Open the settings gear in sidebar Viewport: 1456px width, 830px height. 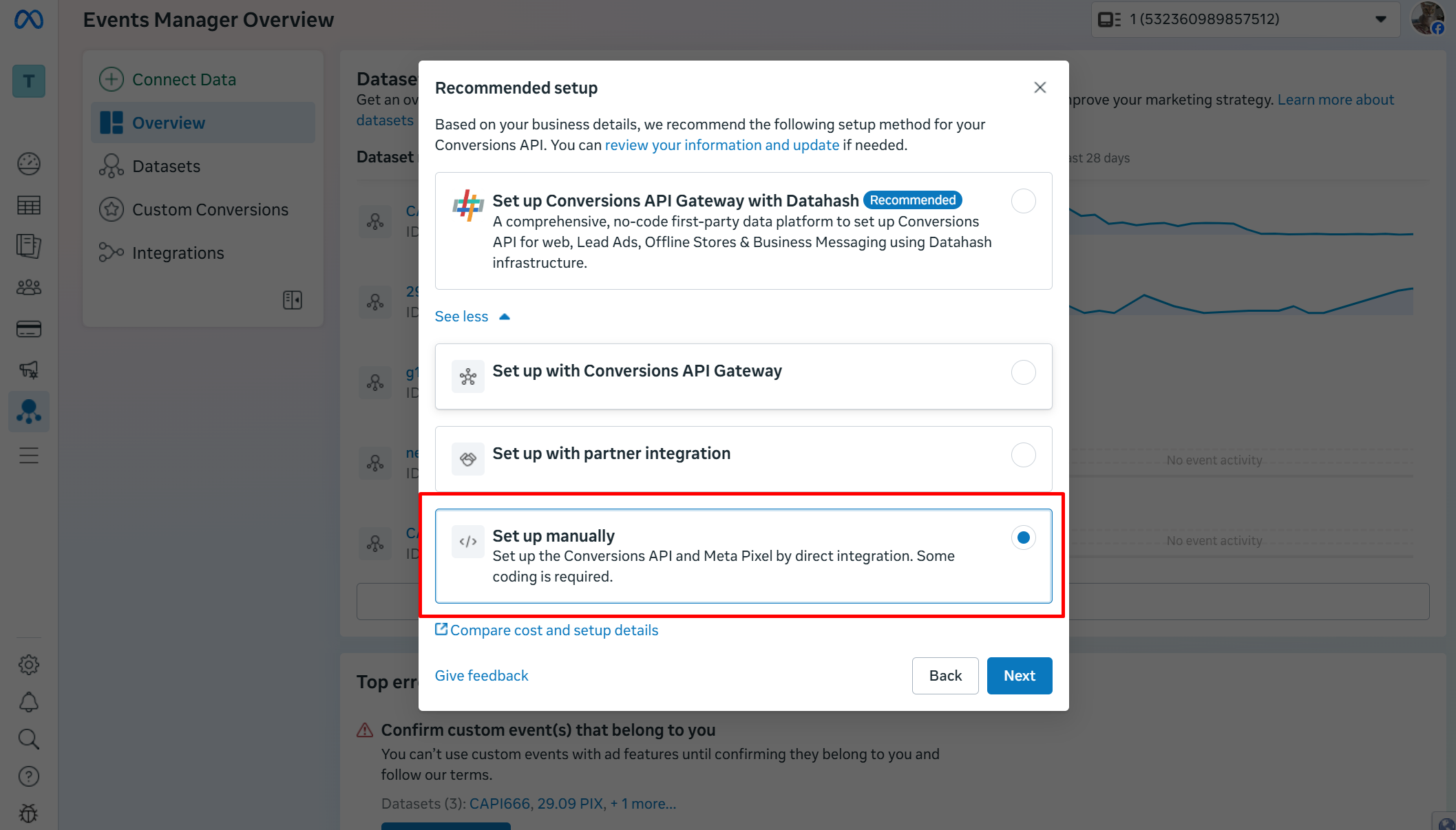tap(29, 665)
